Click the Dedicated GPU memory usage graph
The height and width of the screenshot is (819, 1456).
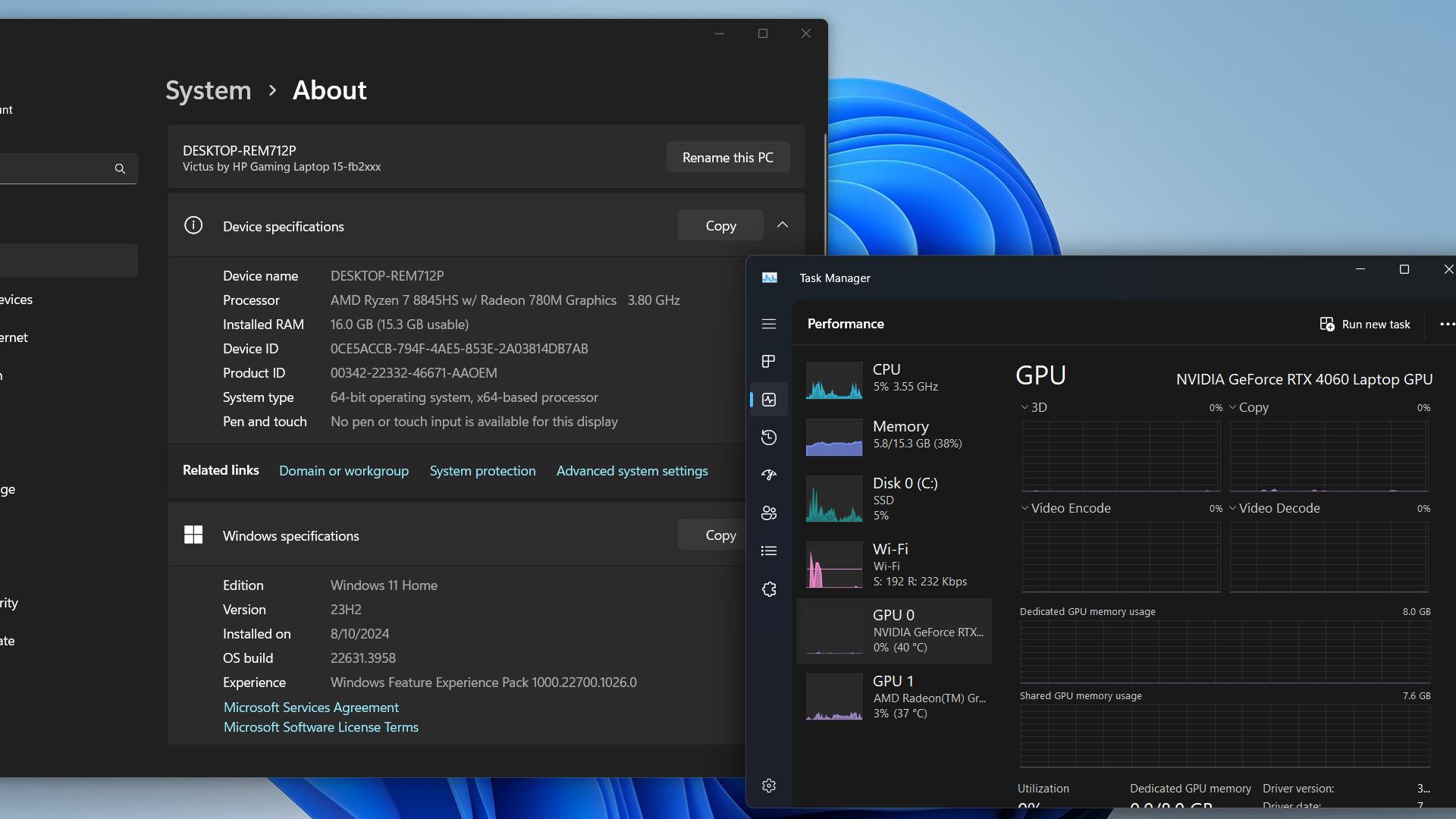pyautogui.click(x=1225, y=651)
